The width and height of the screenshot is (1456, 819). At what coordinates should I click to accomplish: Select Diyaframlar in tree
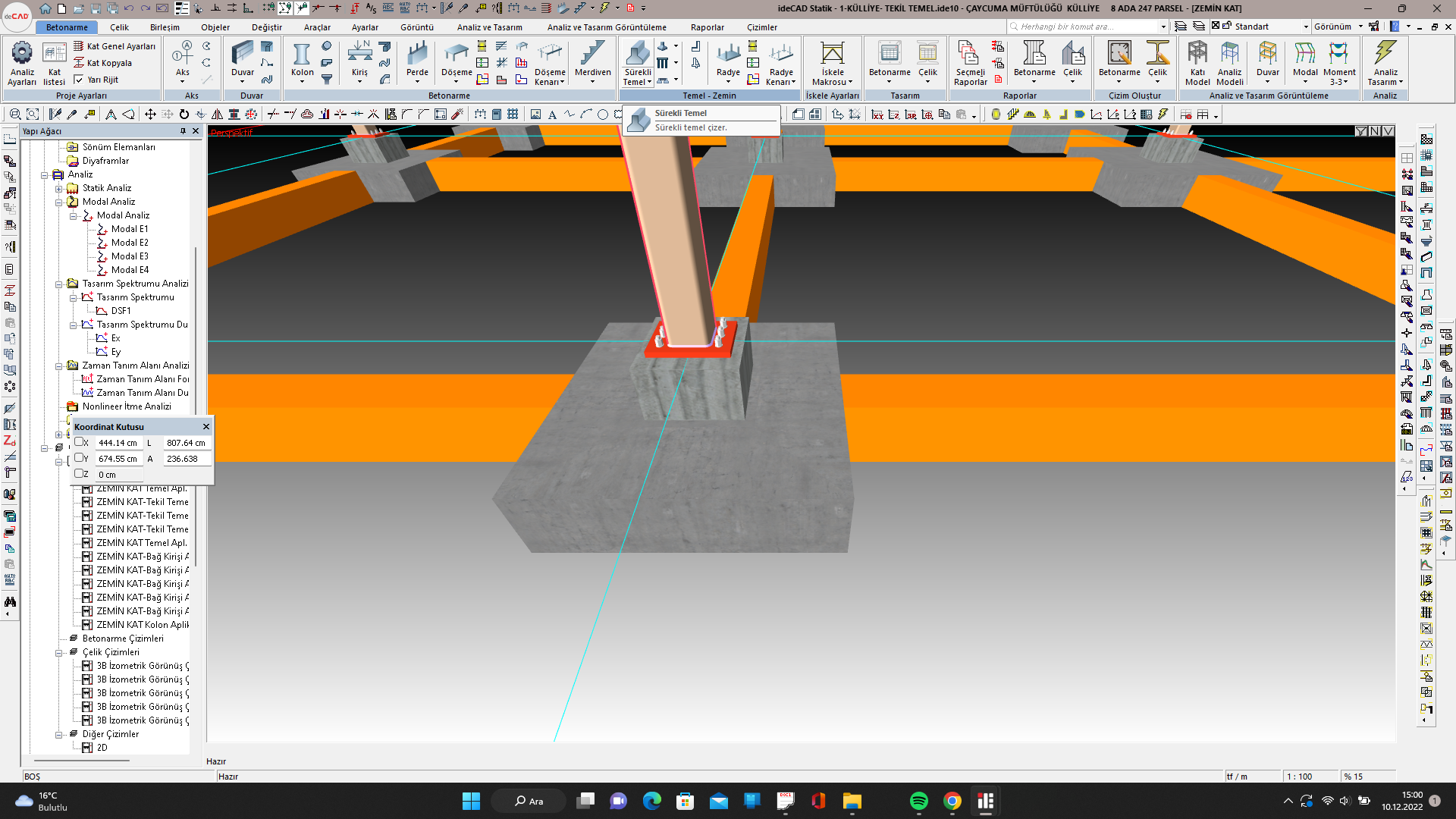coord(105,161)
